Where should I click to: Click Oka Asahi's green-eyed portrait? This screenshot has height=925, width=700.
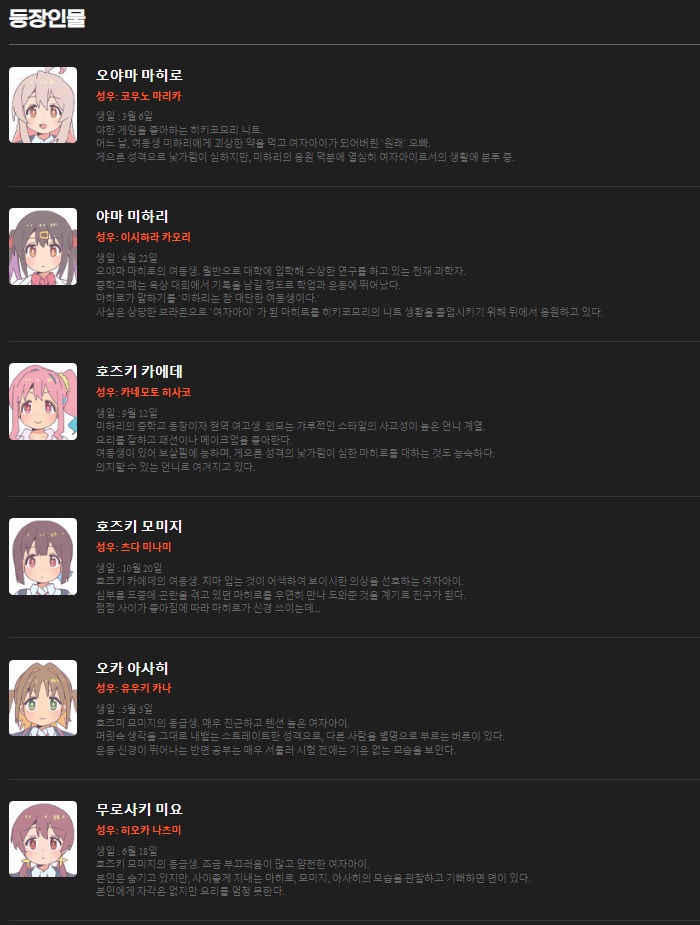click(x=43, y=698)
